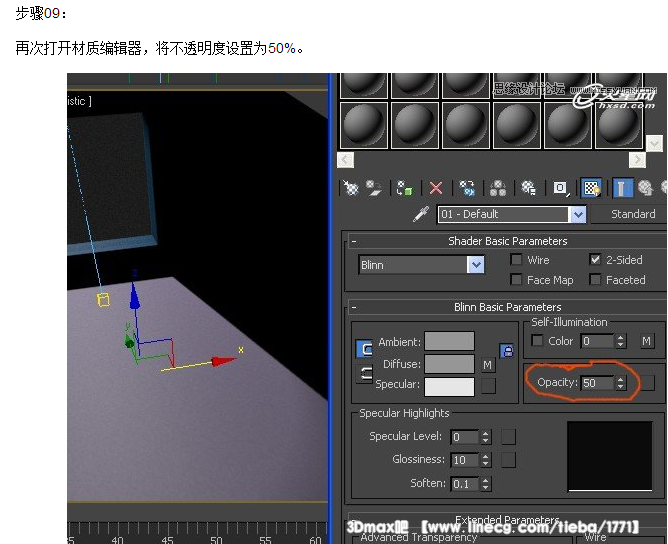Click the red X Reset Map icon
The height and width of the screenshot is (544, 668).
pyautogui.click(x=436, y=188)
